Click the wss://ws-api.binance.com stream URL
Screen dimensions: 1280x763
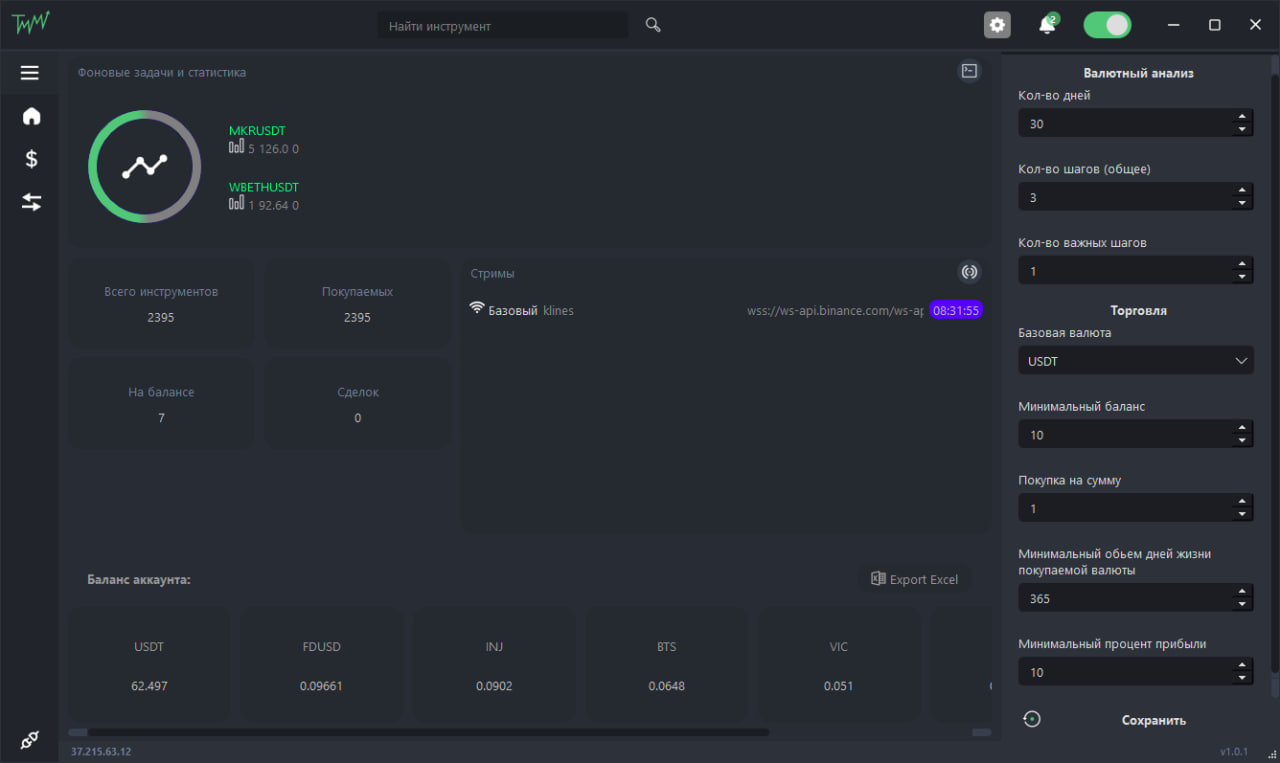point(836,310)
